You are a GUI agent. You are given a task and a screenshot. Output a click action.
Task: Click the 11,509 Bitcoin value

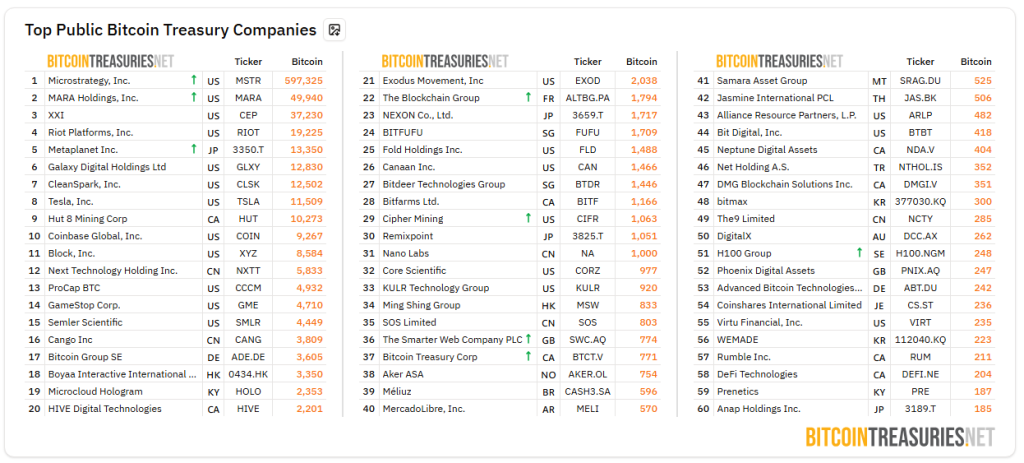pos(306,201)
